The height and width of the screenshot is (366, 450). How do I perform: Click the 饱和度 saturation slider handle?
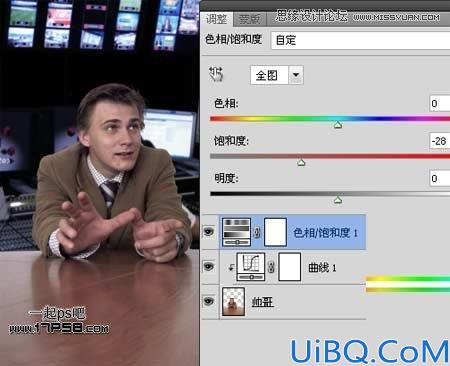click(x=301, y=163)
